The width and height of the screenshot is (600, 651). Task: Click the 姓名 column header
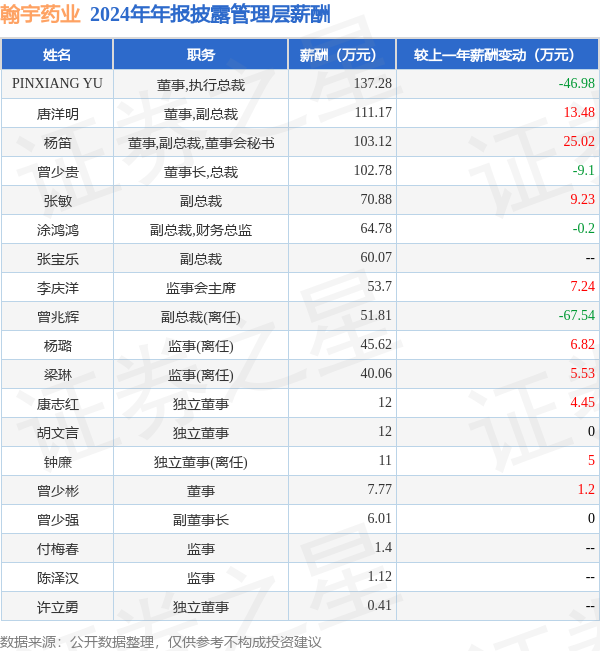pyautogui.click(x=57, y=54)
